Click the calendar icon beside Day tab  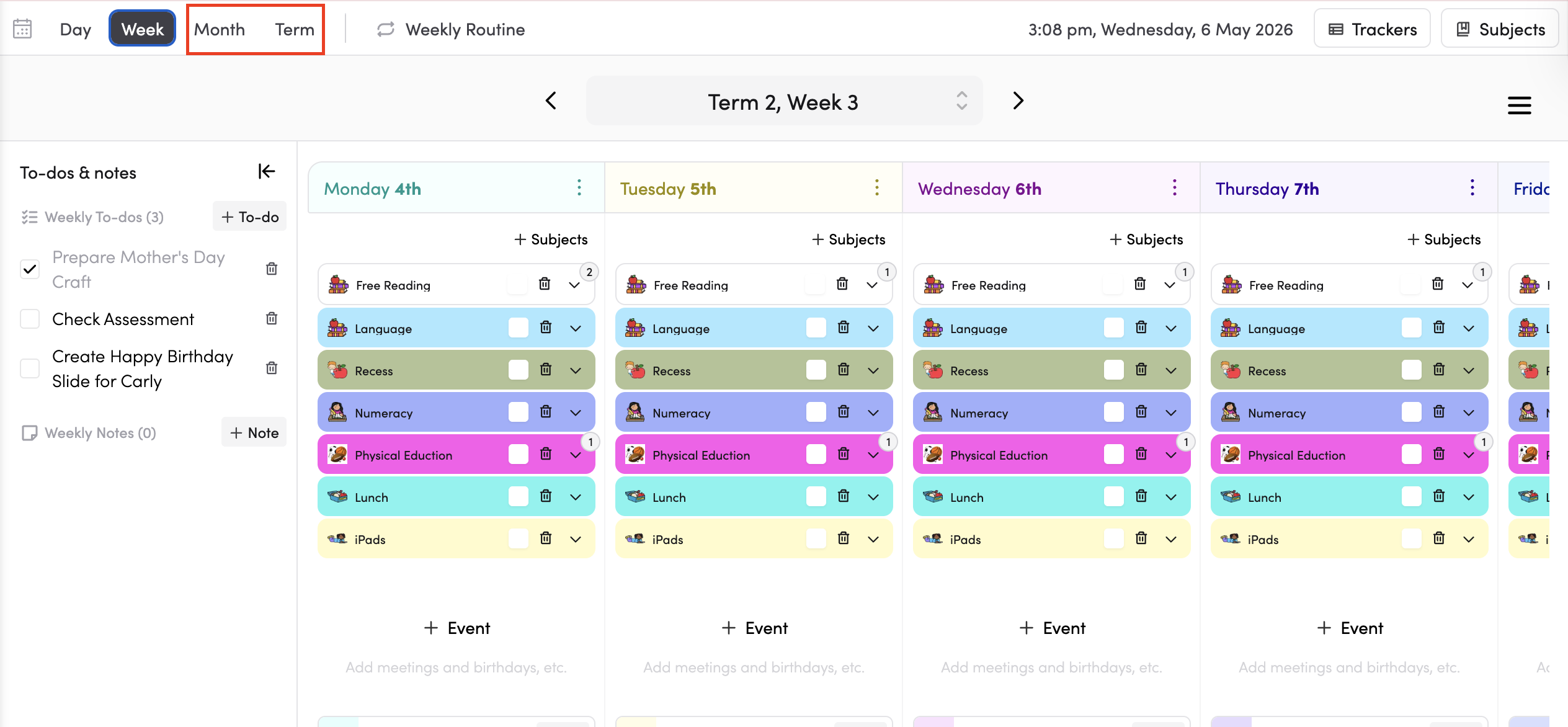[22, 29]
